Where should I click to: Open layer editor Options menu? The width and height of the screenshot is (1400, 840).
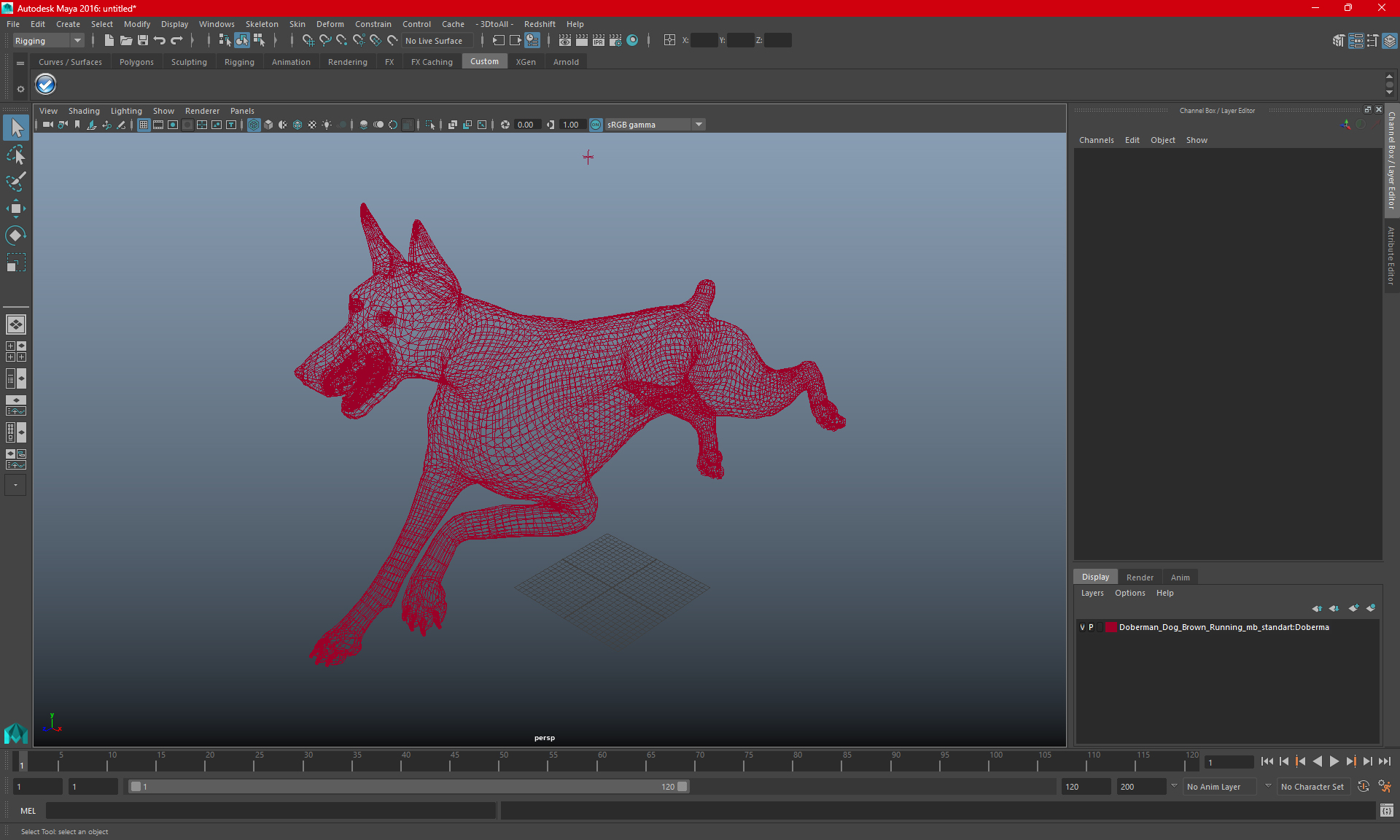coord(1129,593)
